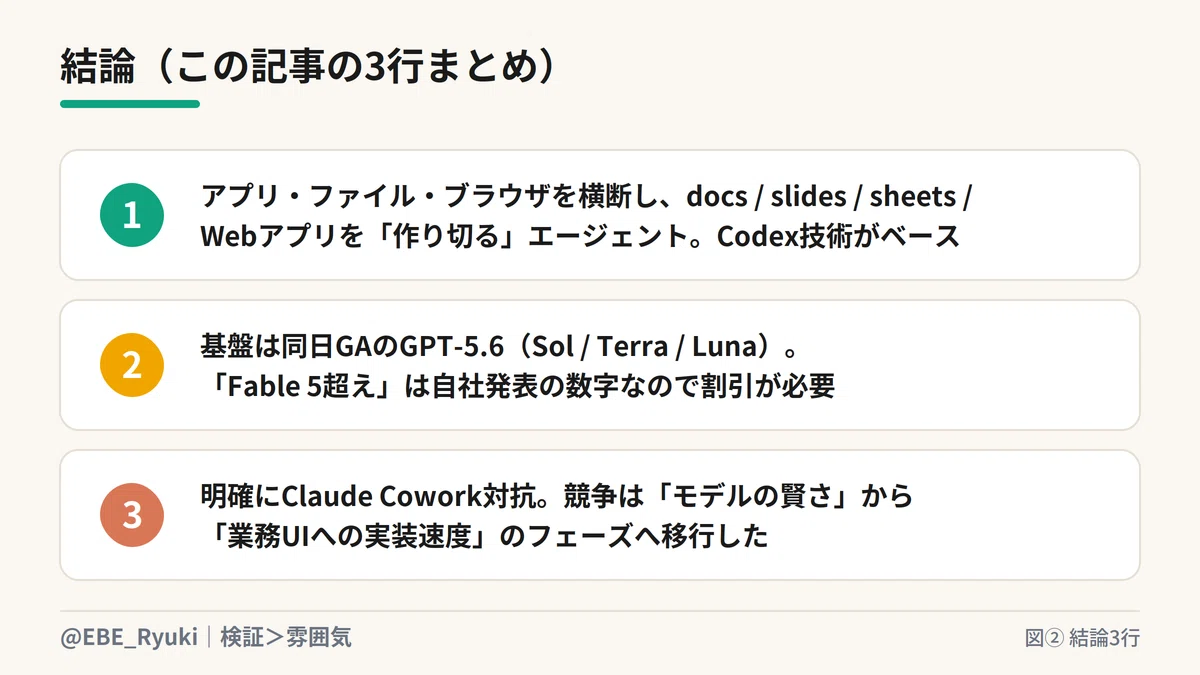1200x675 pixels.
Task: Click the green number 1 circle
Action: tap(132, 215)
